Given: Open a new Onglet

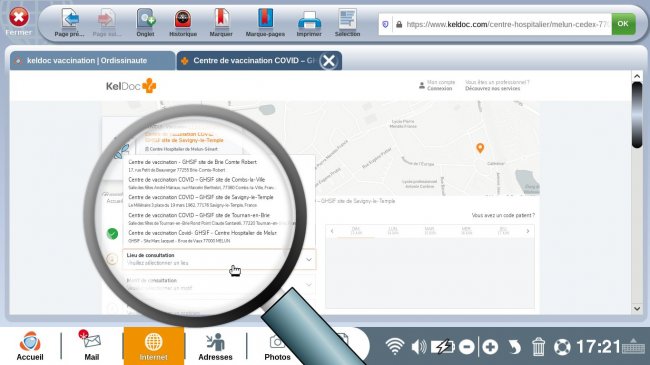Looking at the screenshot, I should (146, 19).
